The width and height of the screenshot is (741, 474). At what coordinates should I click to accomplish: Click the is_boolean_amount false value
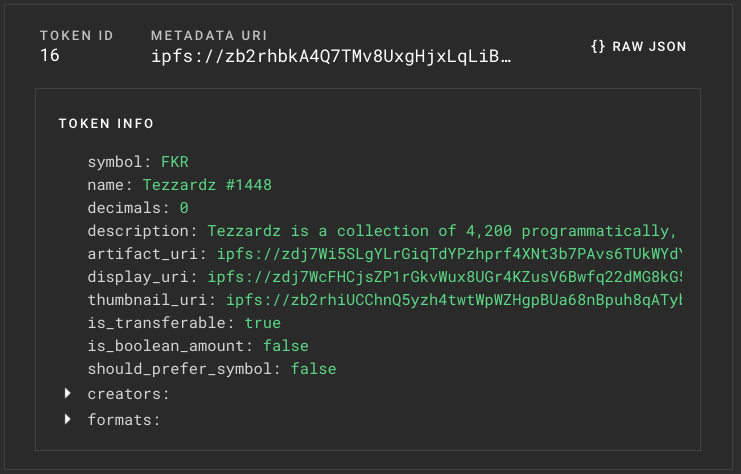[x=285, y=346]
